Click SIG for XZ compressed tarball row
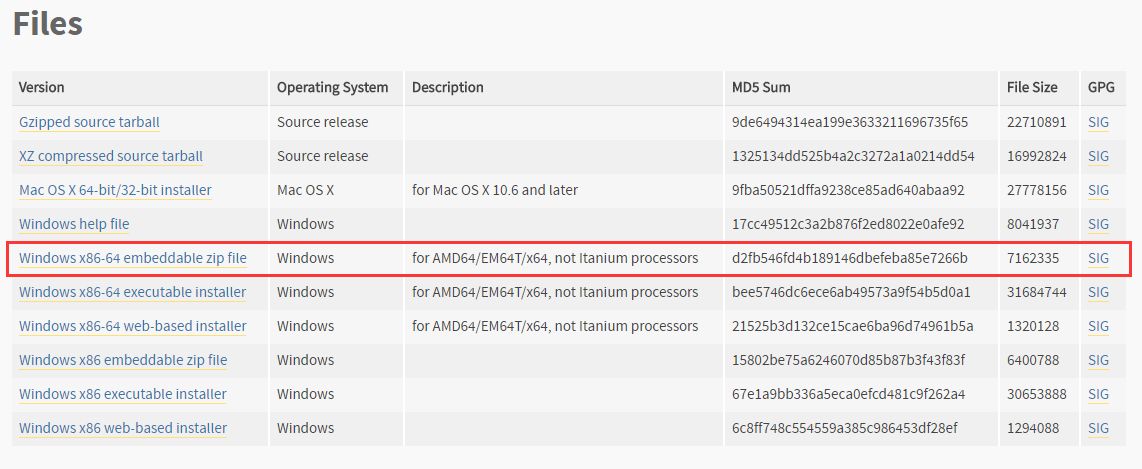Screen dimensions: 1142x469 pyautogui.click(x=1098, y=156)
